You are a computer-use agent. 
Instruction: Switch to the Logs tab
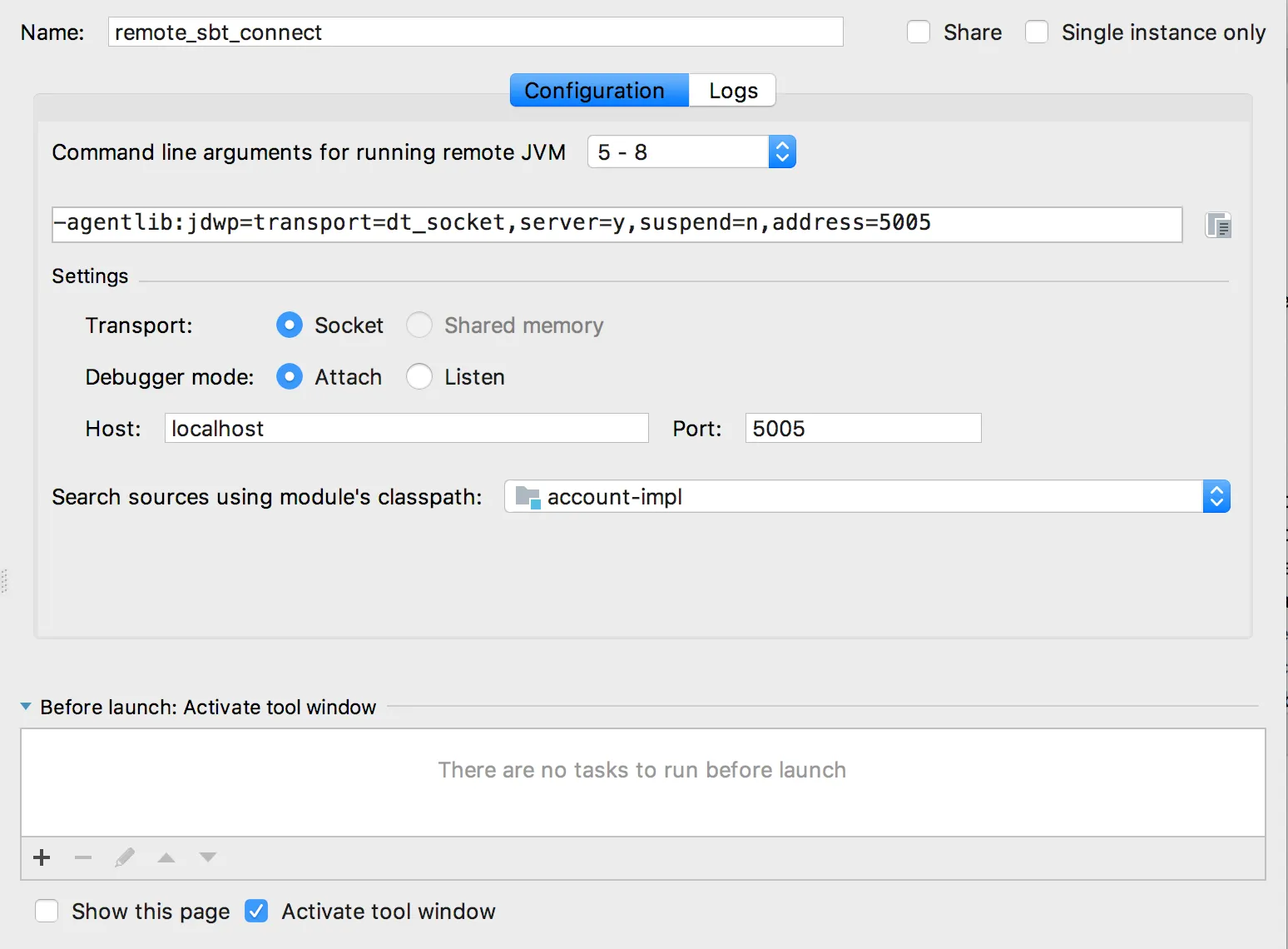[733, 91]
